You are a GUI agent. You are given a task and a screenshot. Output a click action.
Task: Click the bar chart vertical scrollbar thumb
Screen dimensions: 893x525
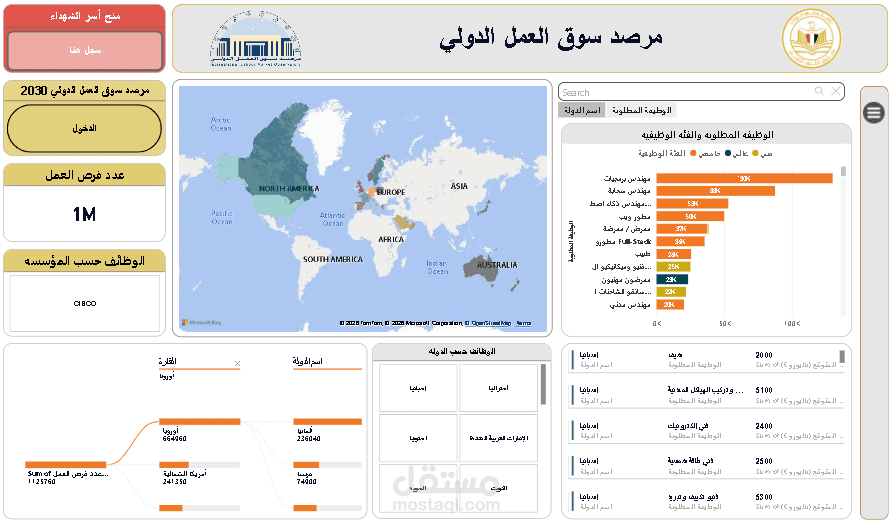click(x=843, y=171)
